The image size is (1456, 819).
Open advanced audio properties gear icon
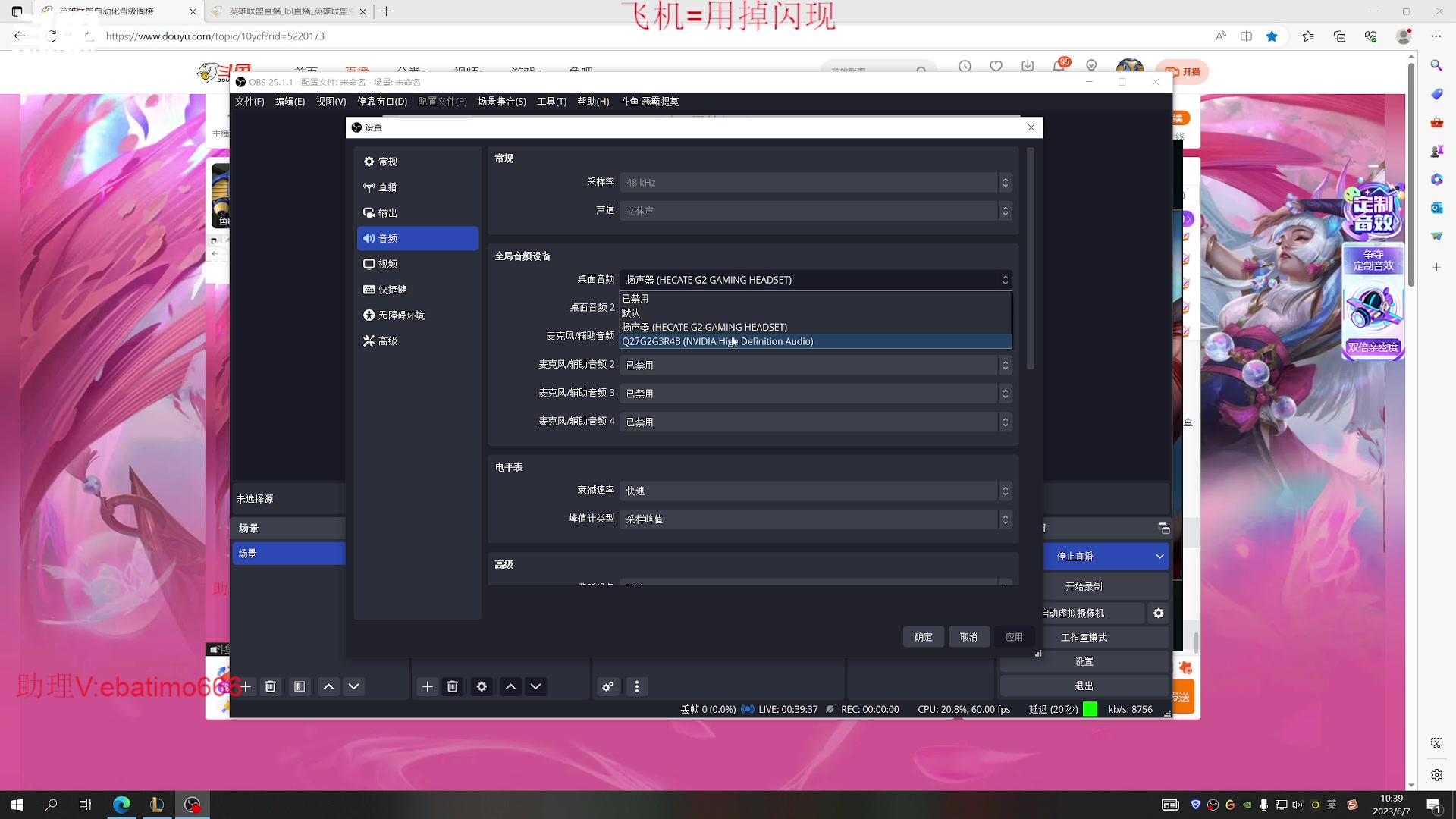[x=607, y=686]
